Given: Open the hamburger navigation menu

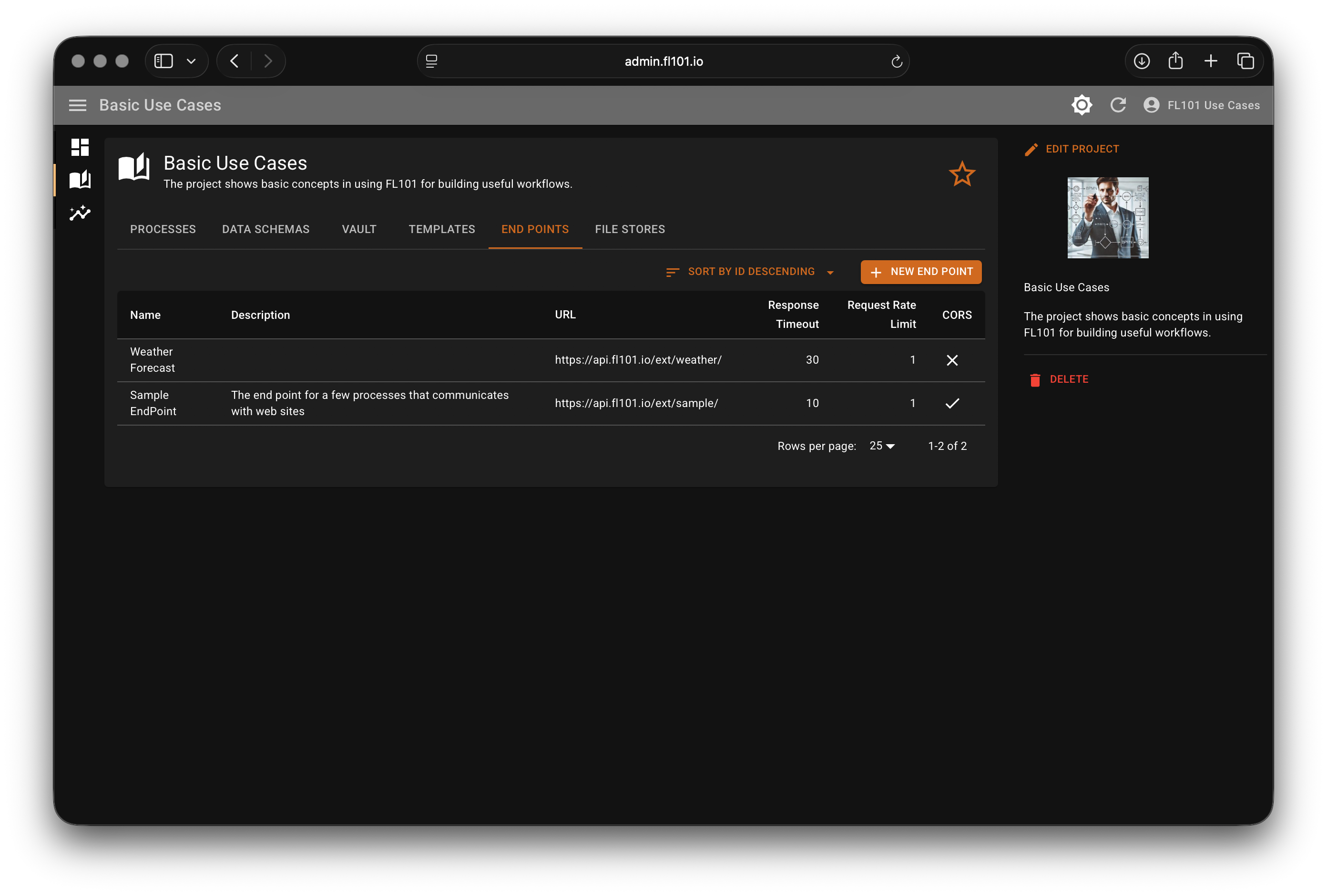Looking at the screenshot, I should pyautogui.click(x=78, y=105).
